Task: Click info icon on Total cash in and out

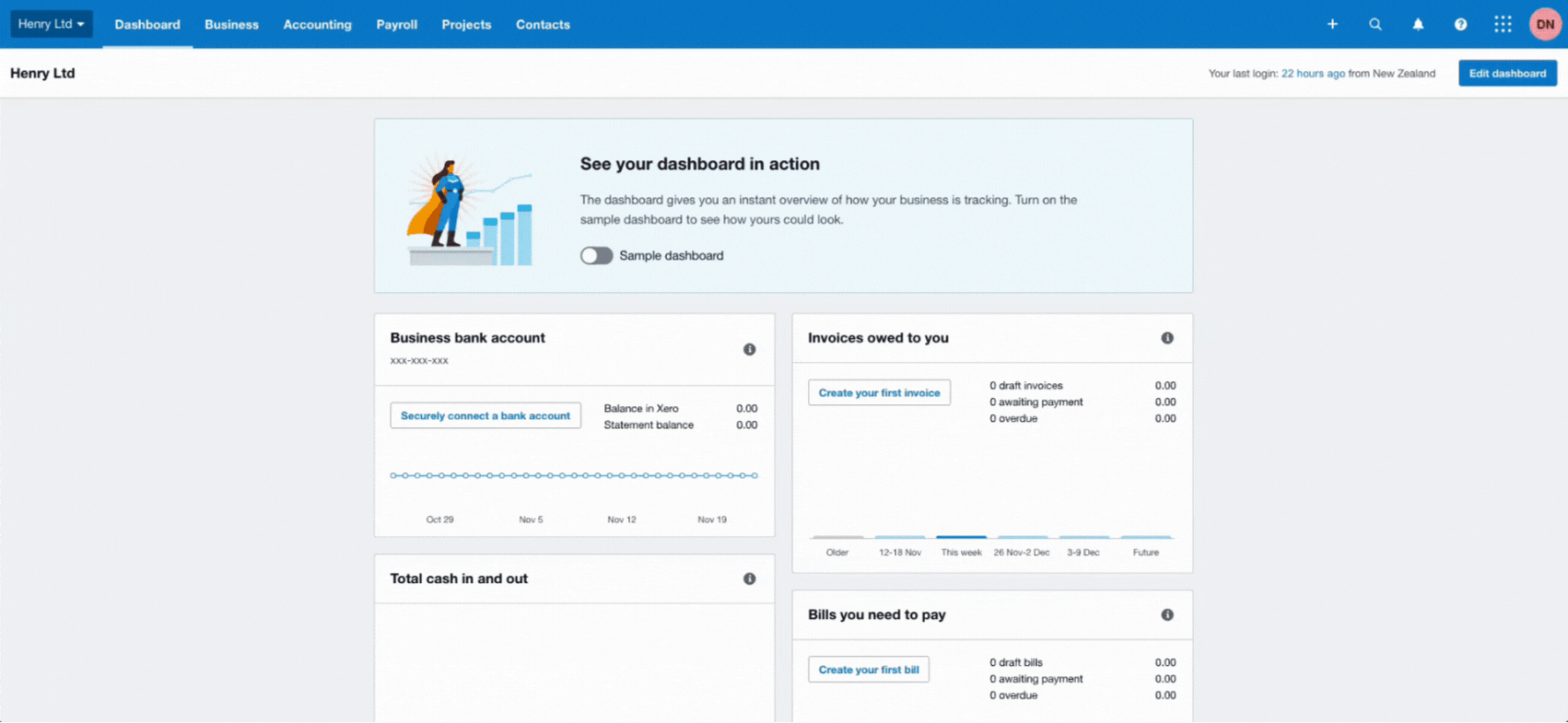Action: click(x=749, y=578)
